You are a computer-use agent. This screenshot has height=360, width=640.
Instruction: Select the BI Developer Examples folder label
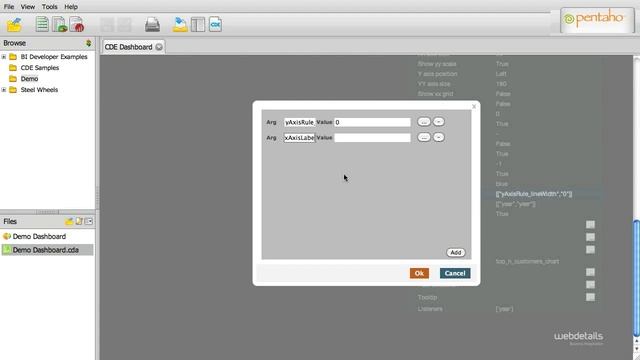point(54,57)
